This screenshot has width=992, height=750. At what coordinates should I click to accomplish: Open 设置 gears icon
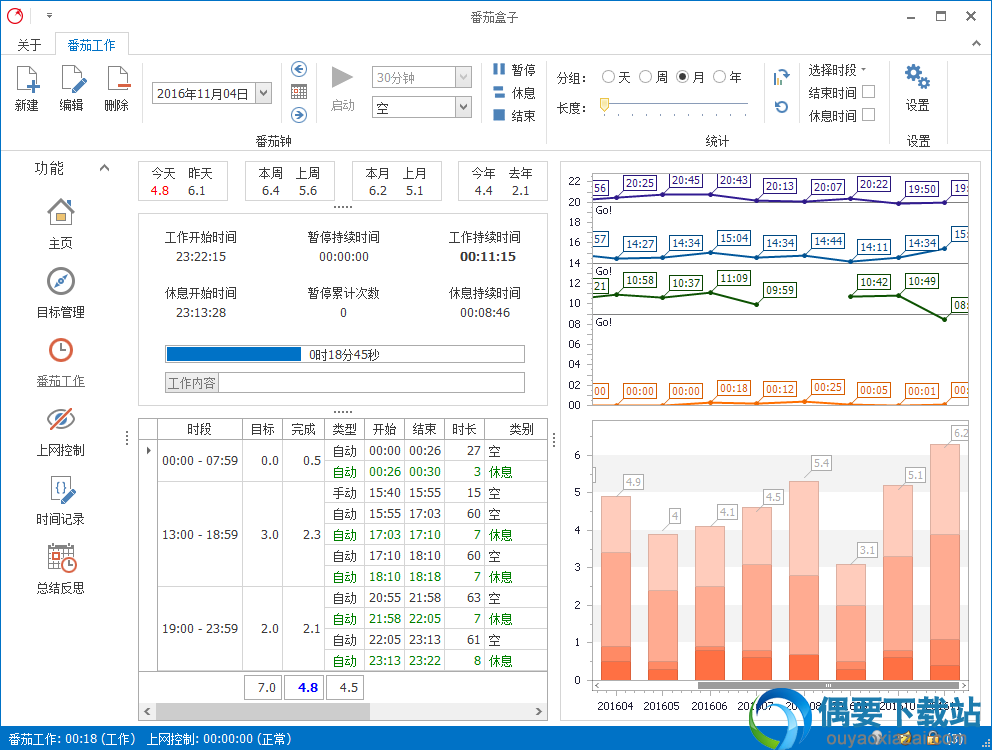pyautogui.click(x=917, y=88)
